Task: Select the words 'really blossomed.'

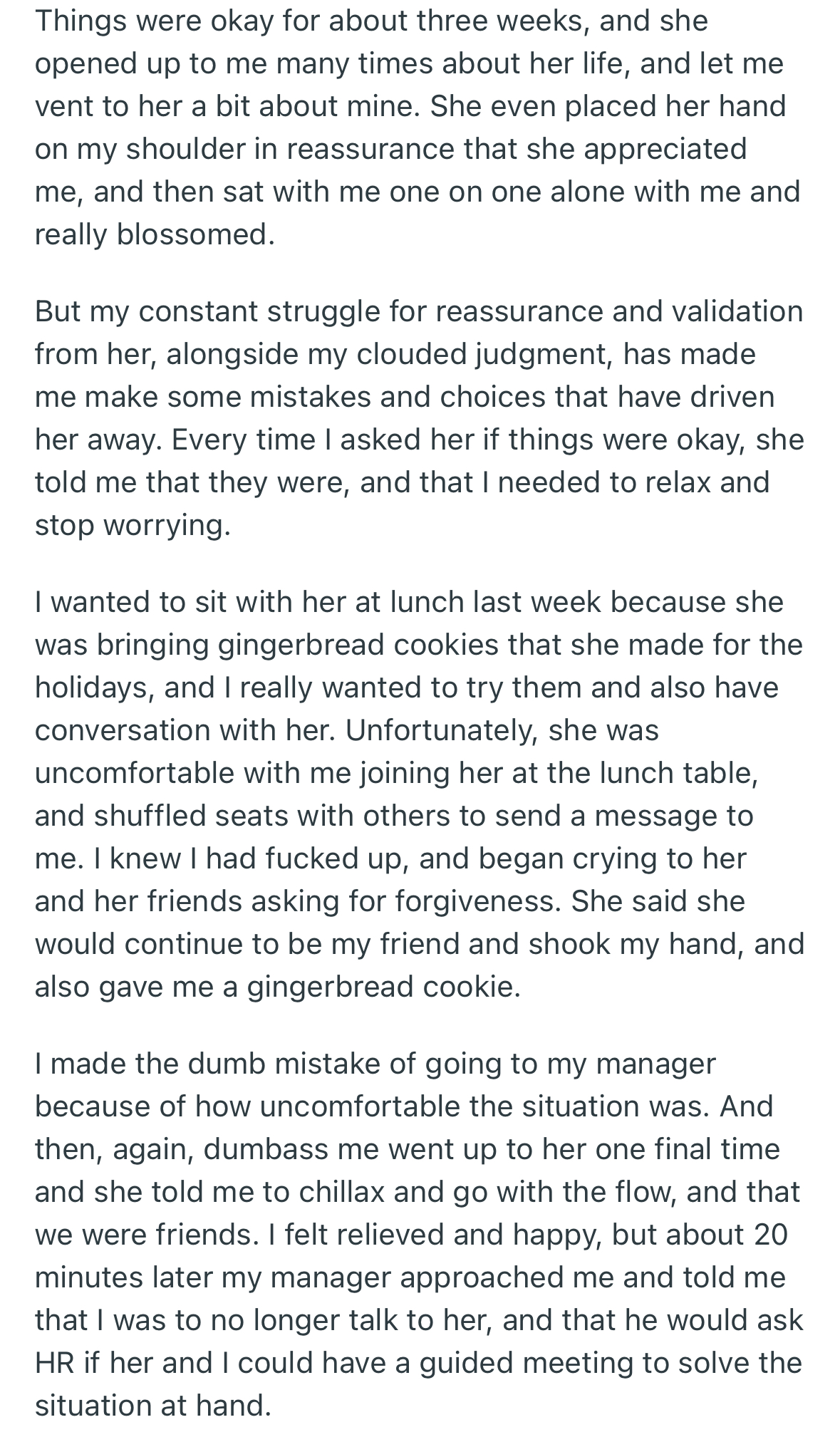Action: tap(155, 235)
